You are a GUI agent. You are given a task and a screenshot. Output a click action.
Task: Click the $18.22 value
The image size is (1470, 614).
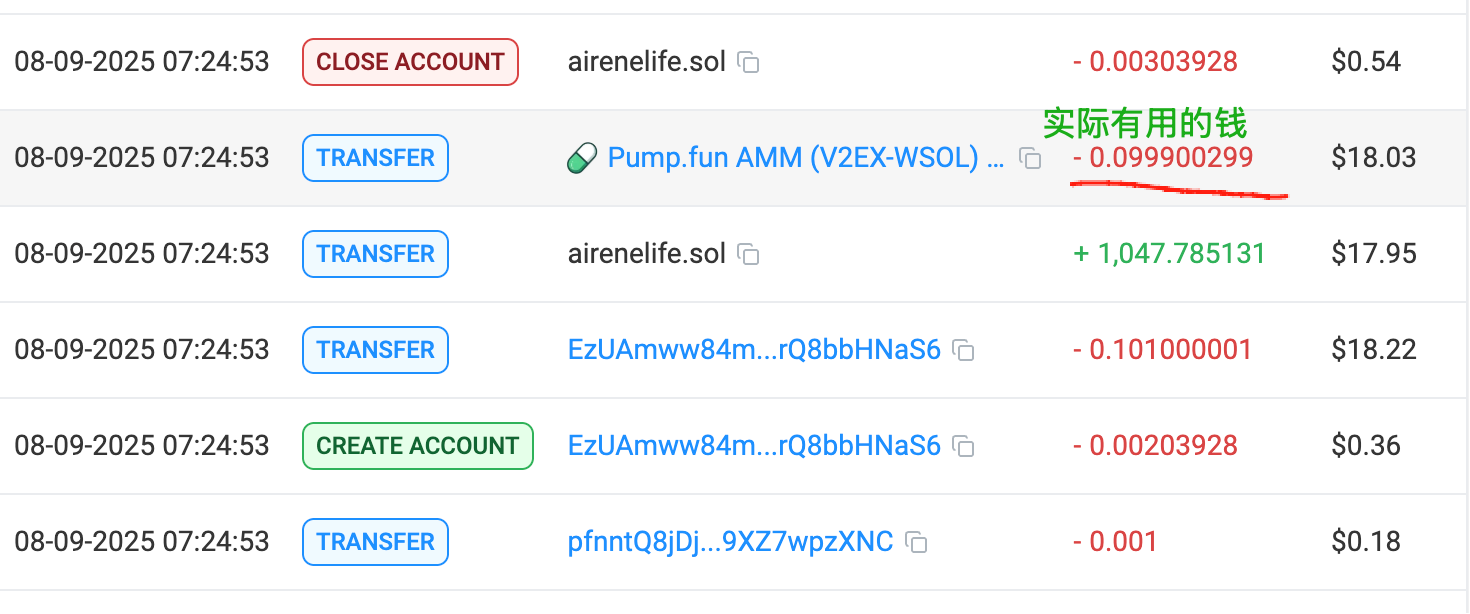coord(1374,350)
